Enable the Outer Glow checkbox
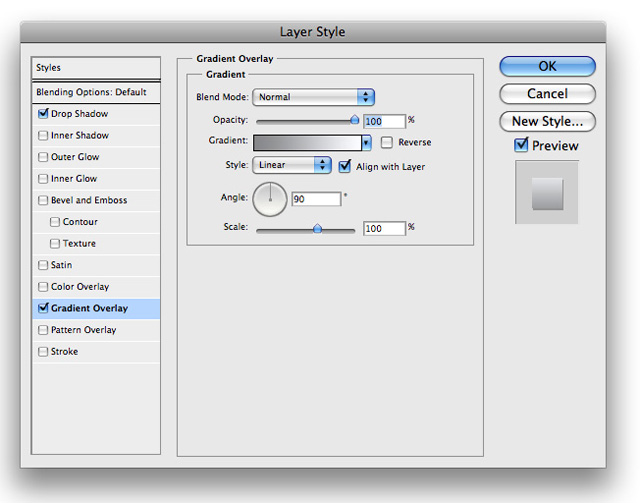 (x=43, y=157)
